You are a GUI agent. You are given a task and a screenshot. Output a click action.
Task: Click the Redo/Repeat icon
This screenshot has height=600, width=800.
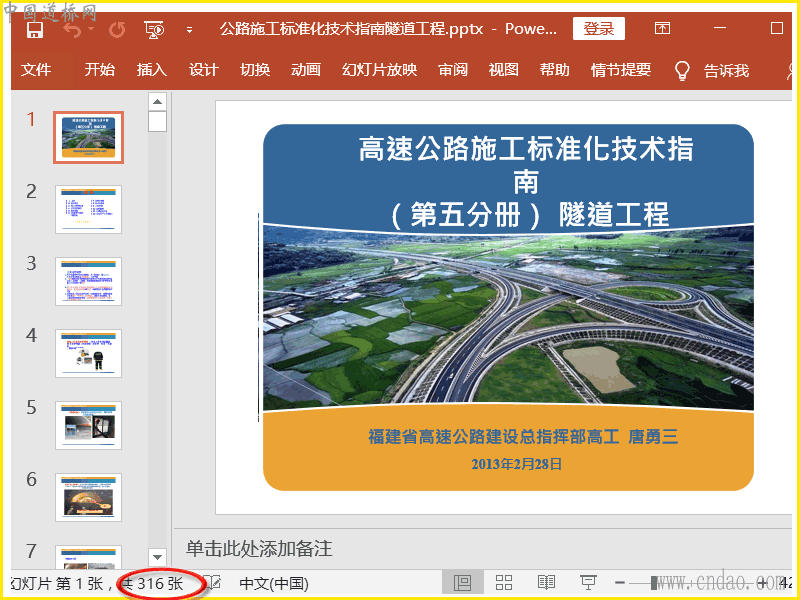117,29
